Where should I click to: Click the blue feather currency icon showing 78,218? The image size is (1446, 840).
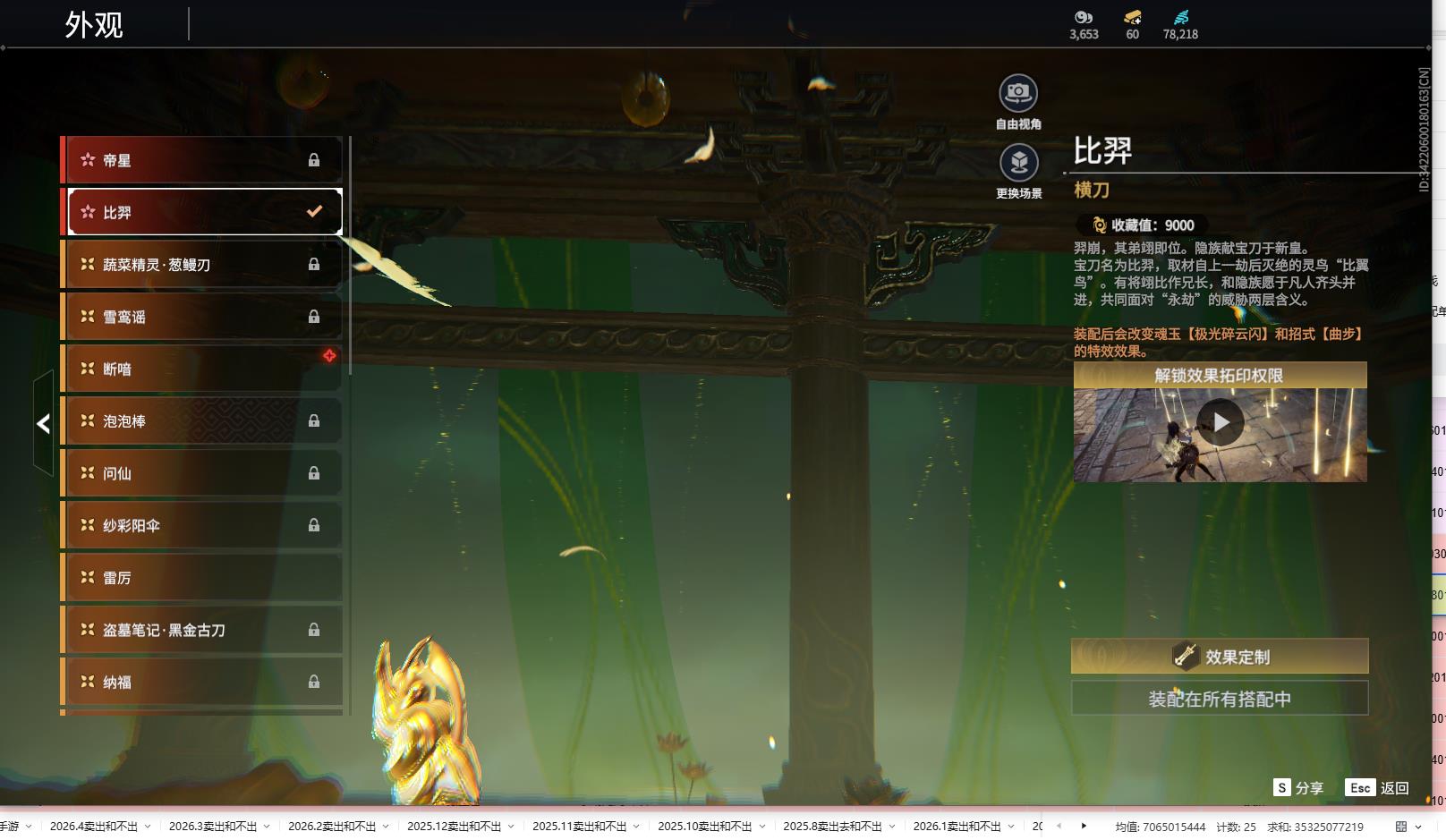[1180, 17]
